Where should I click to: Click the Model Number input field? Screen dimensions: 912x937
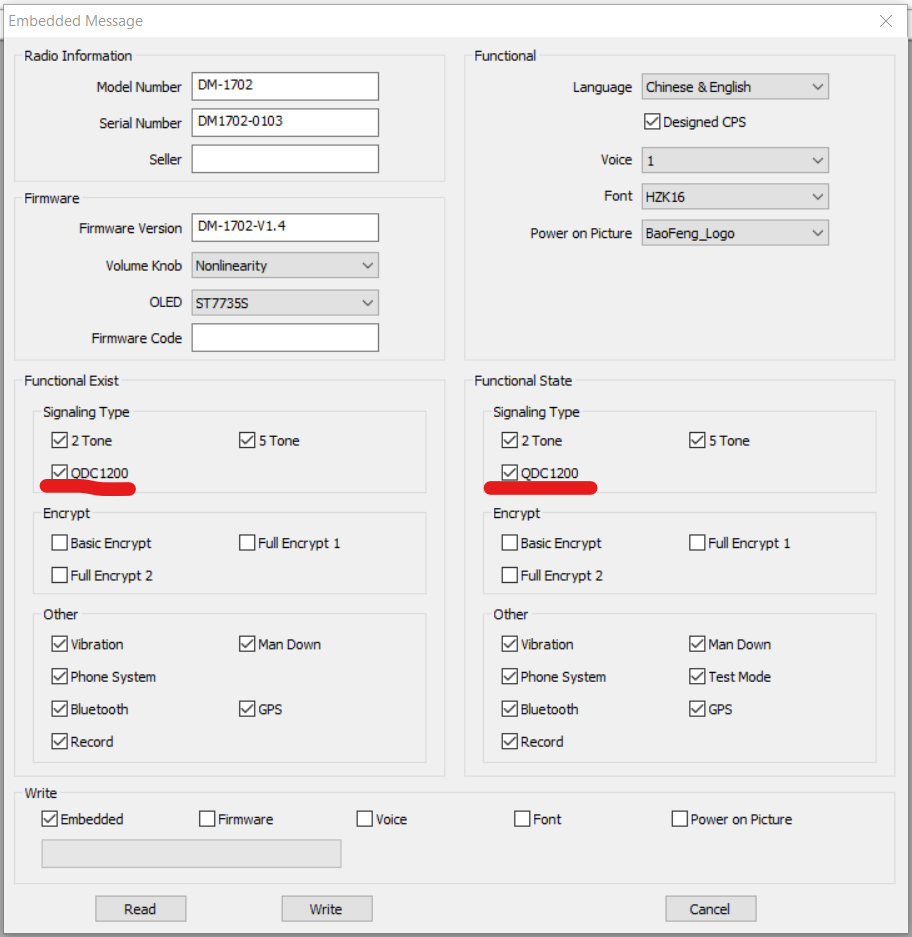[285, 86]
